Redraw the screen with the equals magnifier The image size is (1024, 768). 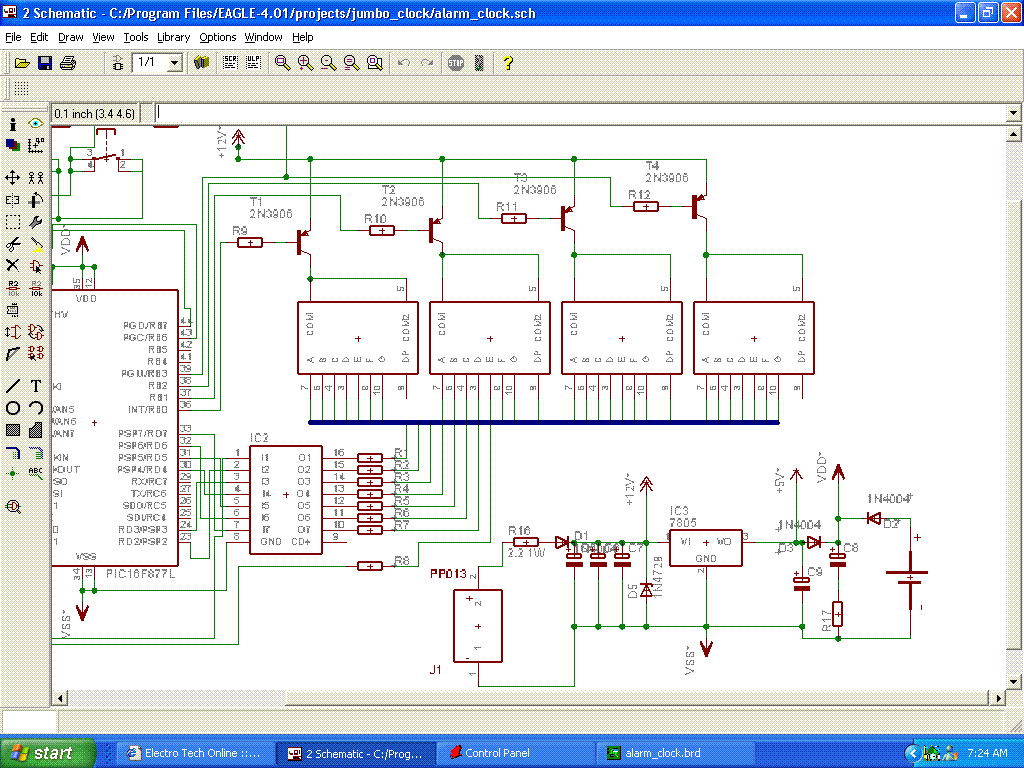coord(351,63)
